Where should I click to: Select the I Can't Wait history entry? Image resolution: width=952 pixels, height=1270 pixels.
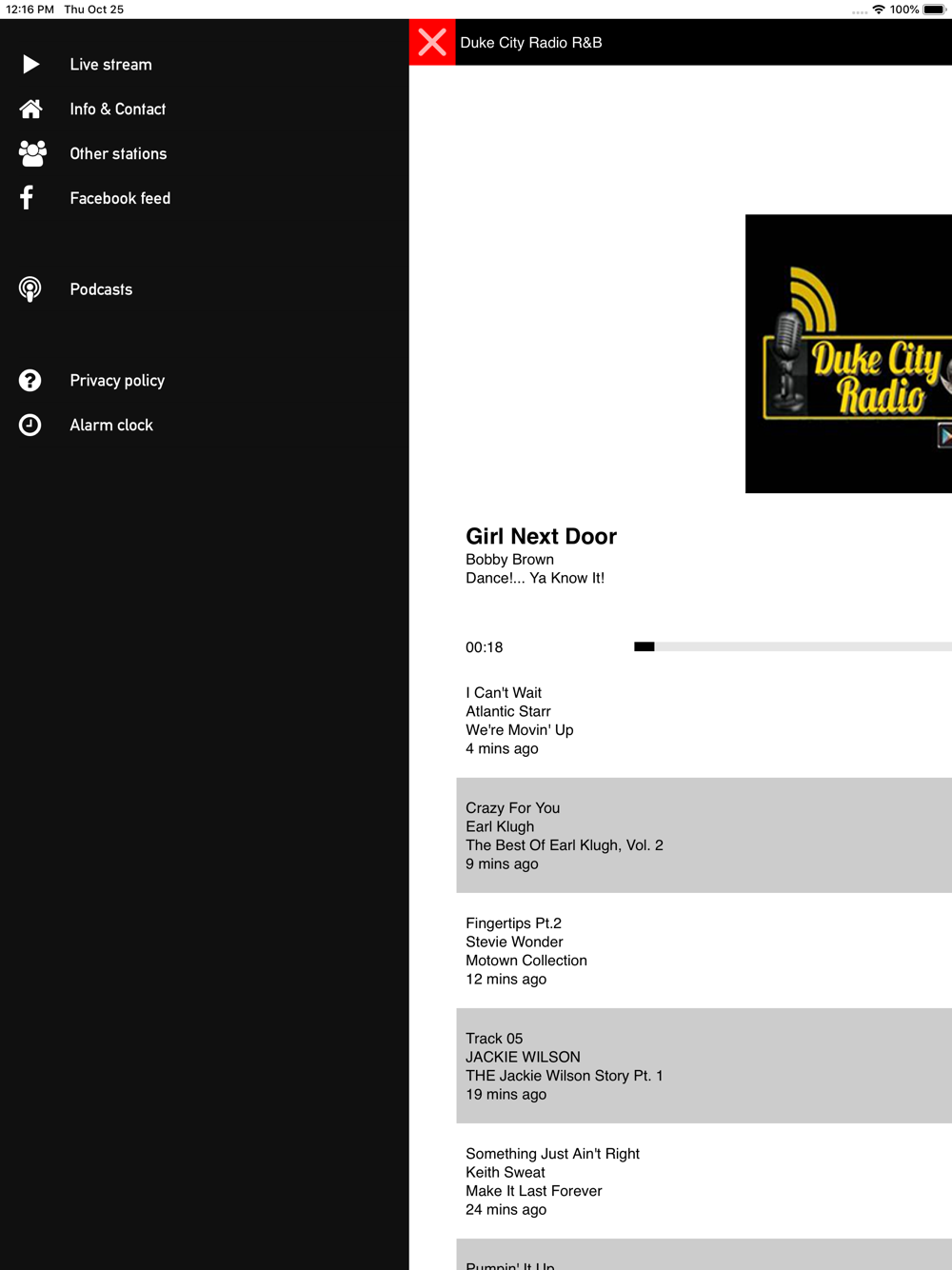click(704, 721)
